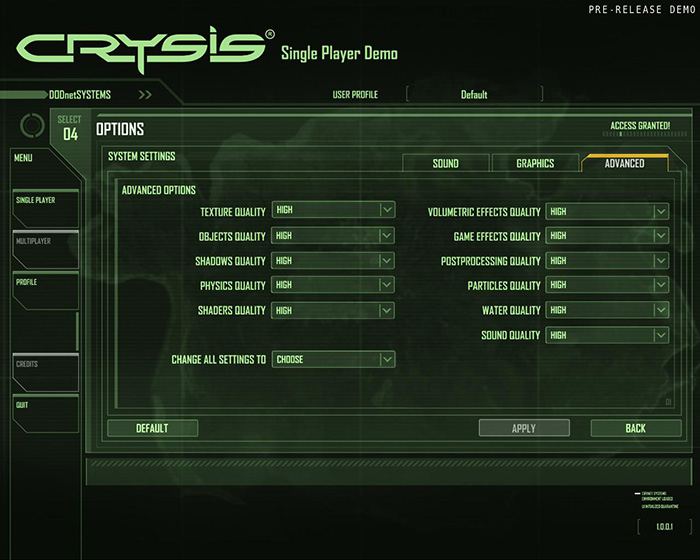Click the Texture Quality label
Image resolution: width=700 pixels, height=560 pixels.
(233, 212)
